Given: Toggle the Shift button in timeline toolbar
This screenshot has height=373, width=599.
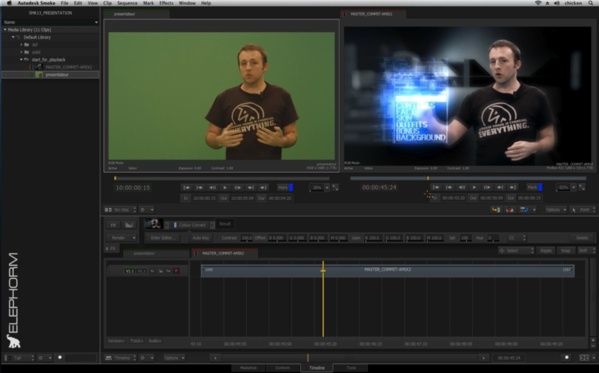Looking at the screenshot, I should pos(585,251).
